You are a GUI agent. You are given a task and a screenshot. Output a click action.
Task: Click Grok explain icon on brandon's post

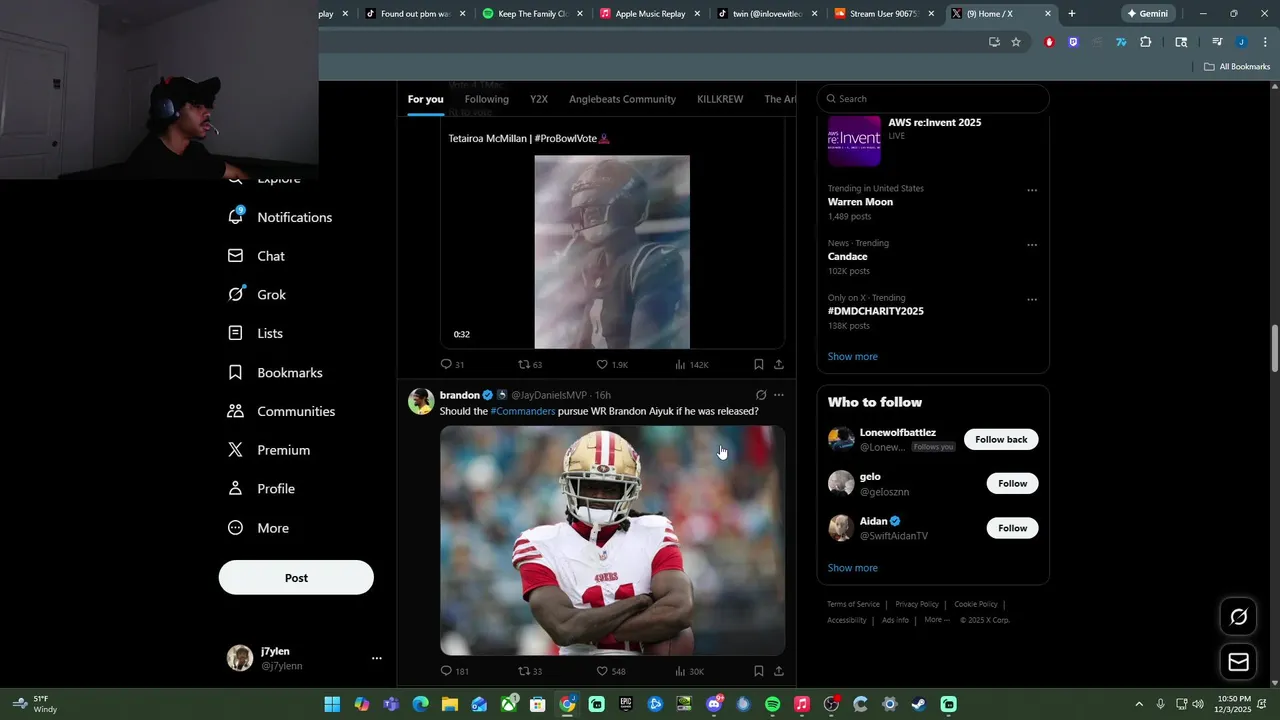[761, 395]
